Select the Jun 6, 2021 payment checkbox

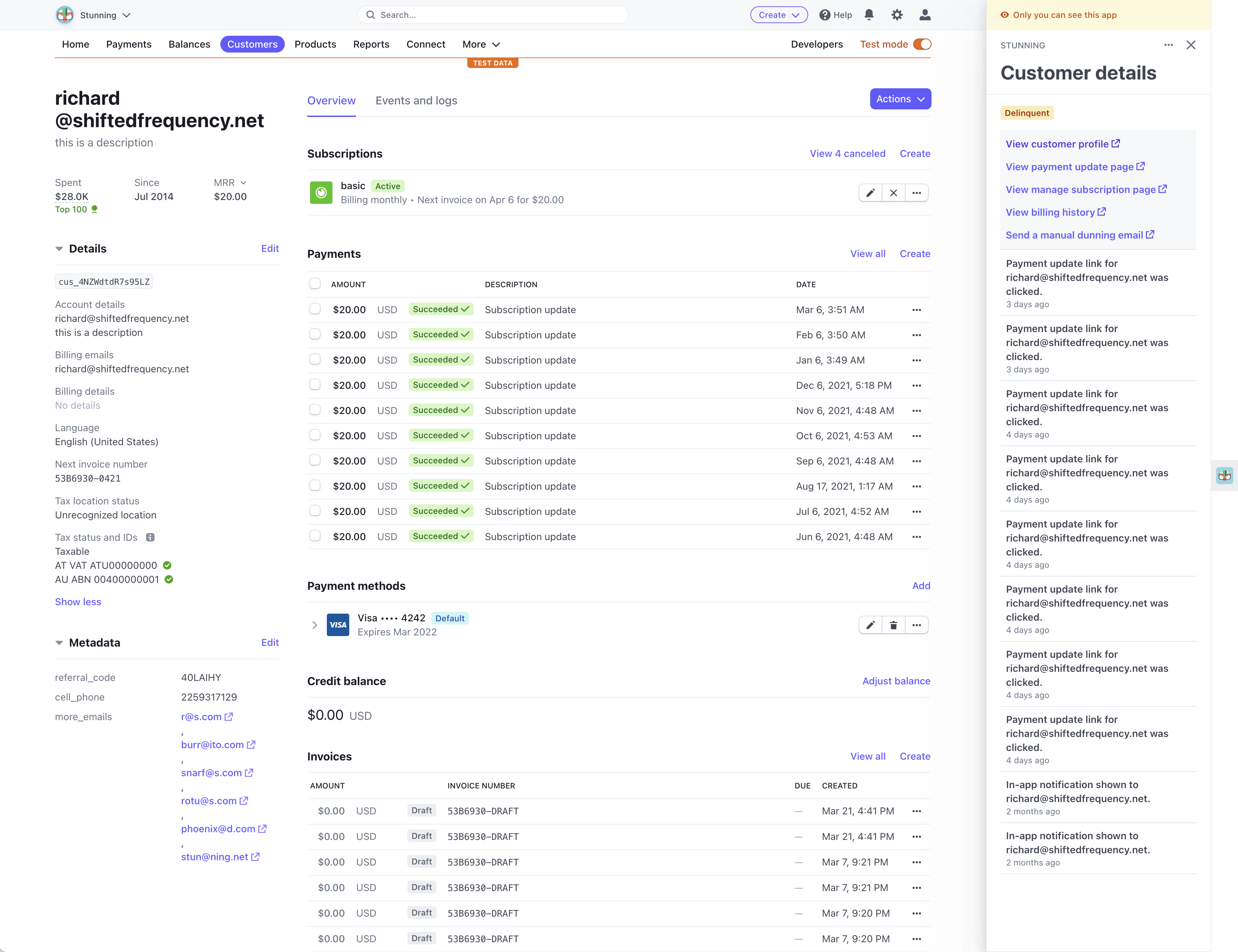[x=315, y=536]
